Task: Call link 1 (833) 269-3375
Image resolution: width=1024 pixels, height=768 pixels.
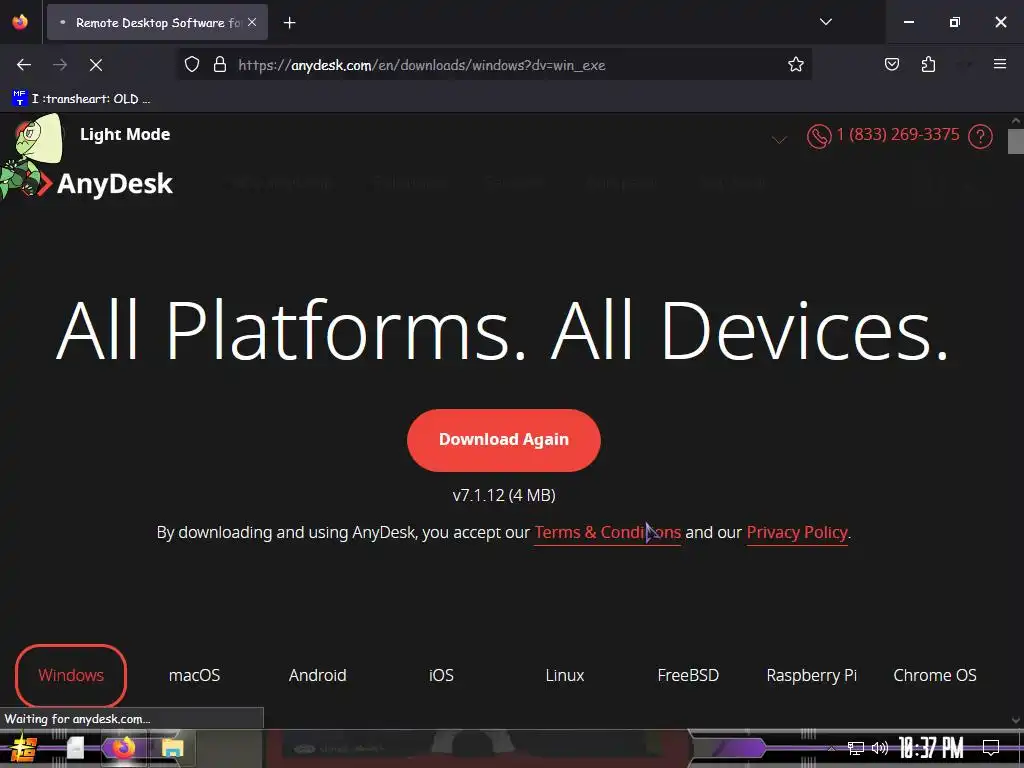Action: click(x=897, y=135)
